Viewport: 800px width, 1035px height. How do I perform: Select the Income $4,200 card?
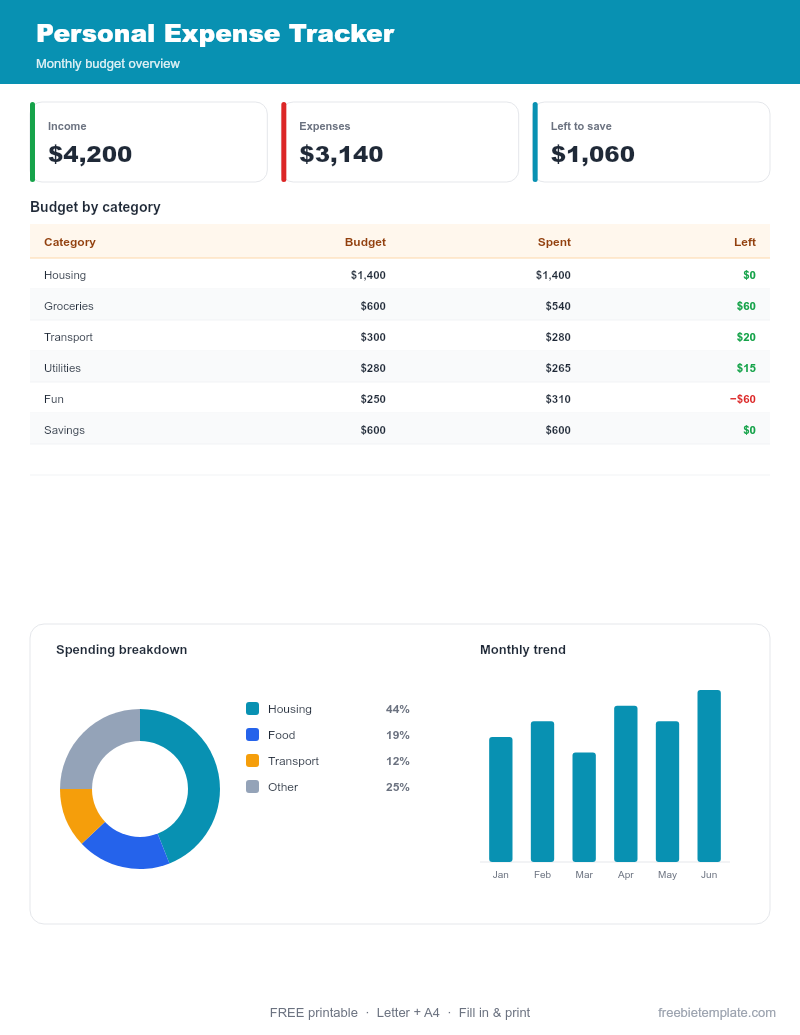click(149, 142)
